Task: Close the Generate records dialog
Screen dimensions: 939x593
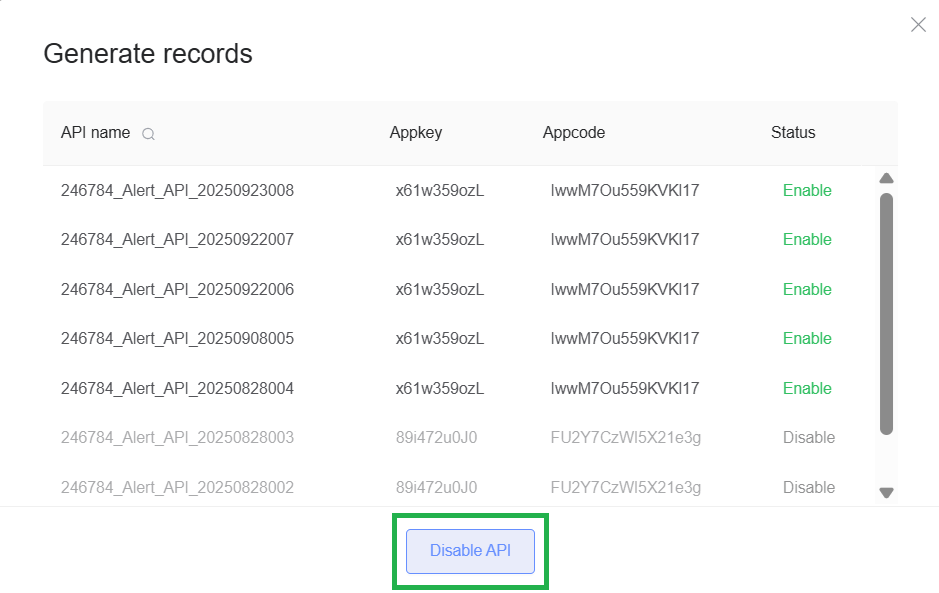Action: [918, 25]
